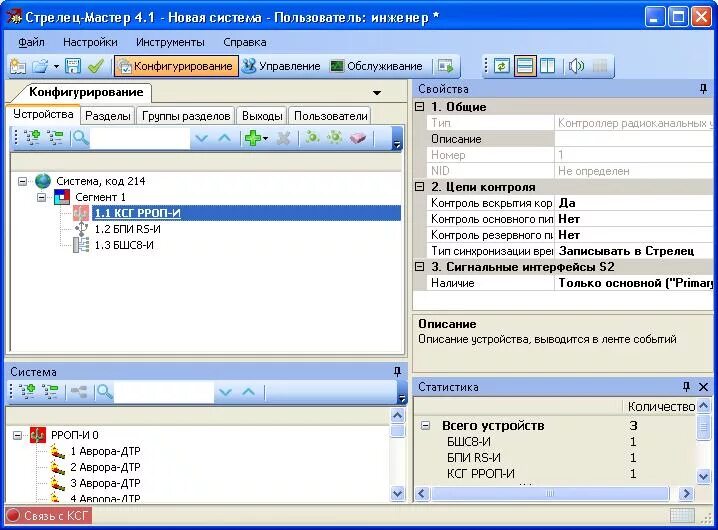The image size is (718, 530).
Task: Switch to Конфигурирование mode in the toolbar
Action: point(176,66)
